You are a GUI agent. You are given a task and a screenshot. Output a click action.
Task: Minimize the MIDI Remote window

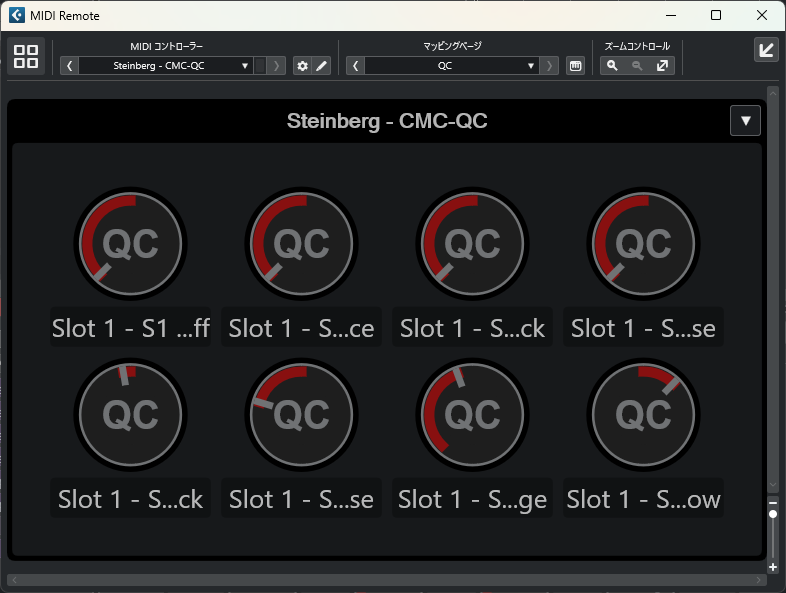(x=671, y=16)
